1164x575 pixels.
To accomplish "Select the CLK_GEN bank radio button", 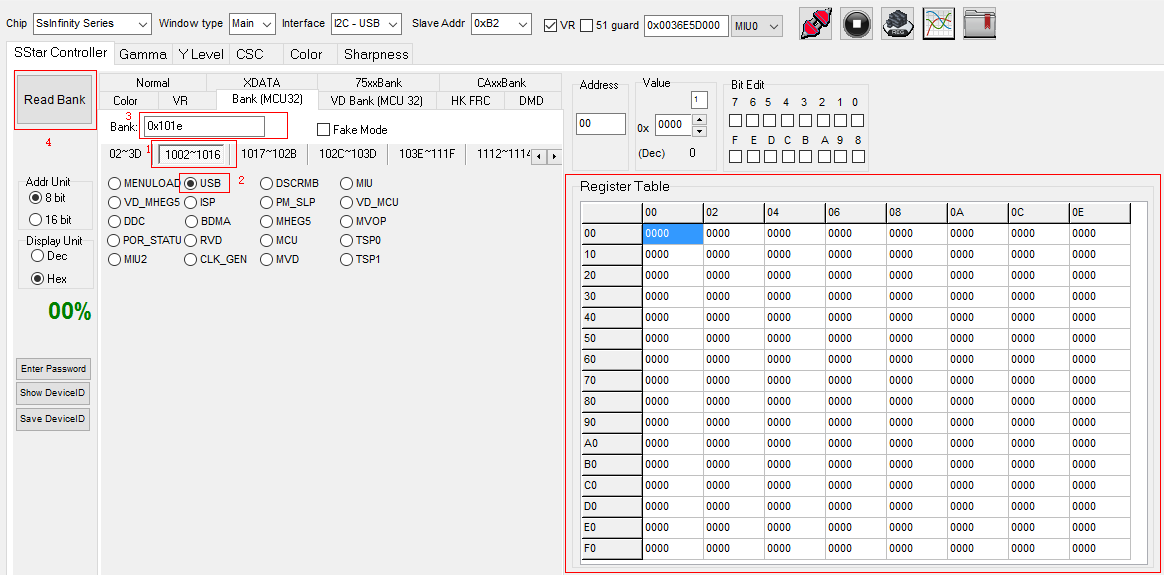I will click(191, 260).
